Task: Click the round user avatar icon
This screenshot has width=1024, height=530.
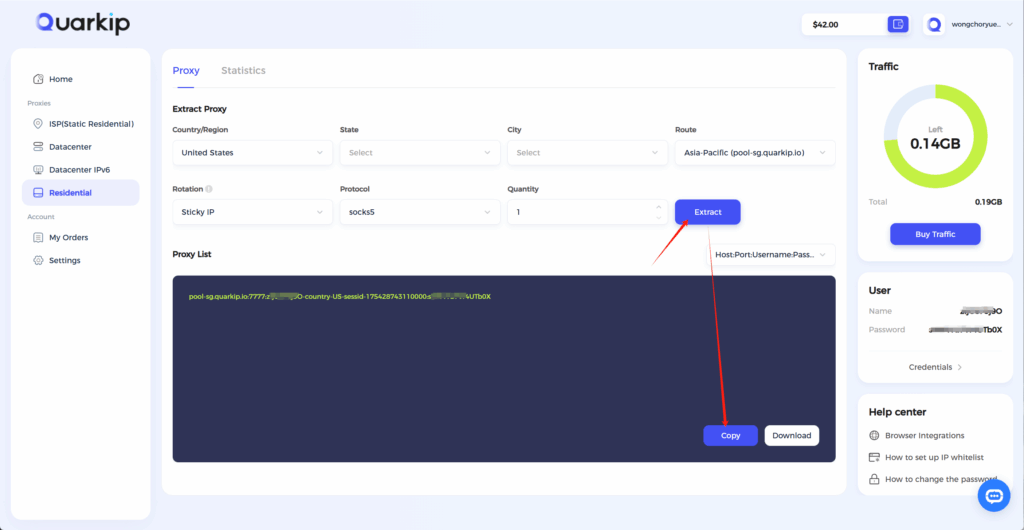Action: [934, 25]
